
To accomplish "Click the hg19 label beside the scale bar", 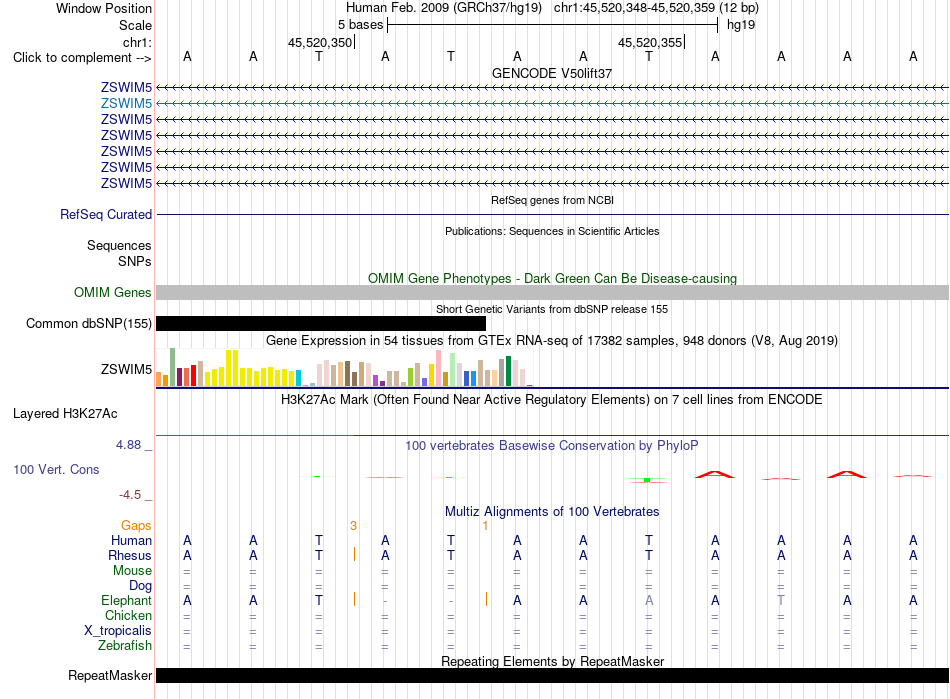I will click(741, 25).
